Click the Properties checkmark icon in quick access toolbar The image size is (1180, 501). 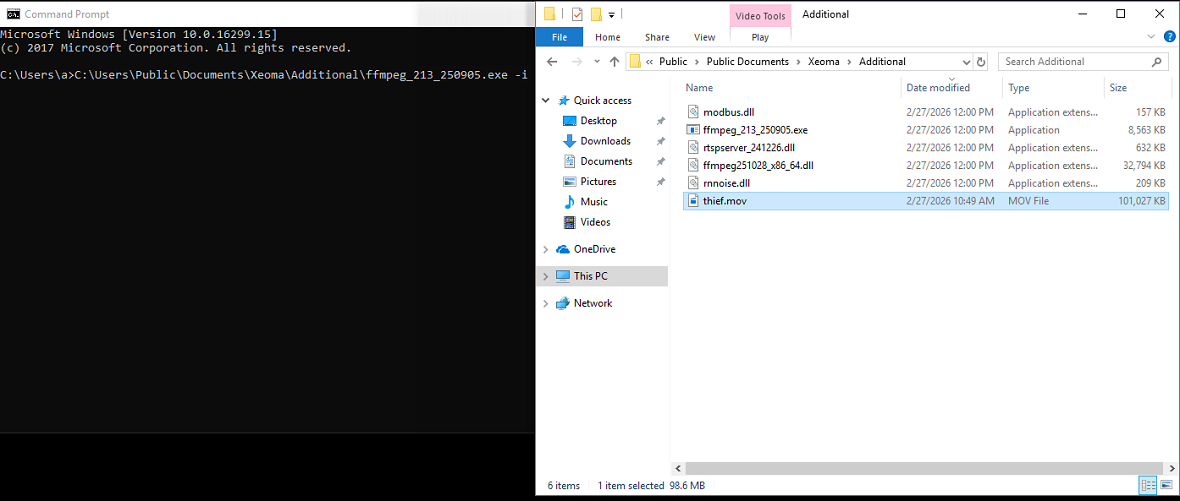pos(577,14)
